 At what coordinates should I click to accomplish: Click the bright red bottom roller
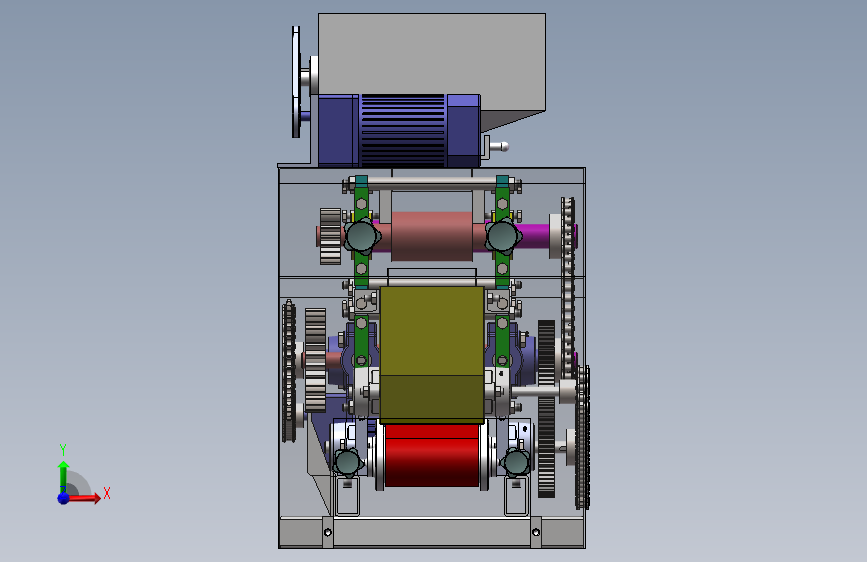coord(432,456)
